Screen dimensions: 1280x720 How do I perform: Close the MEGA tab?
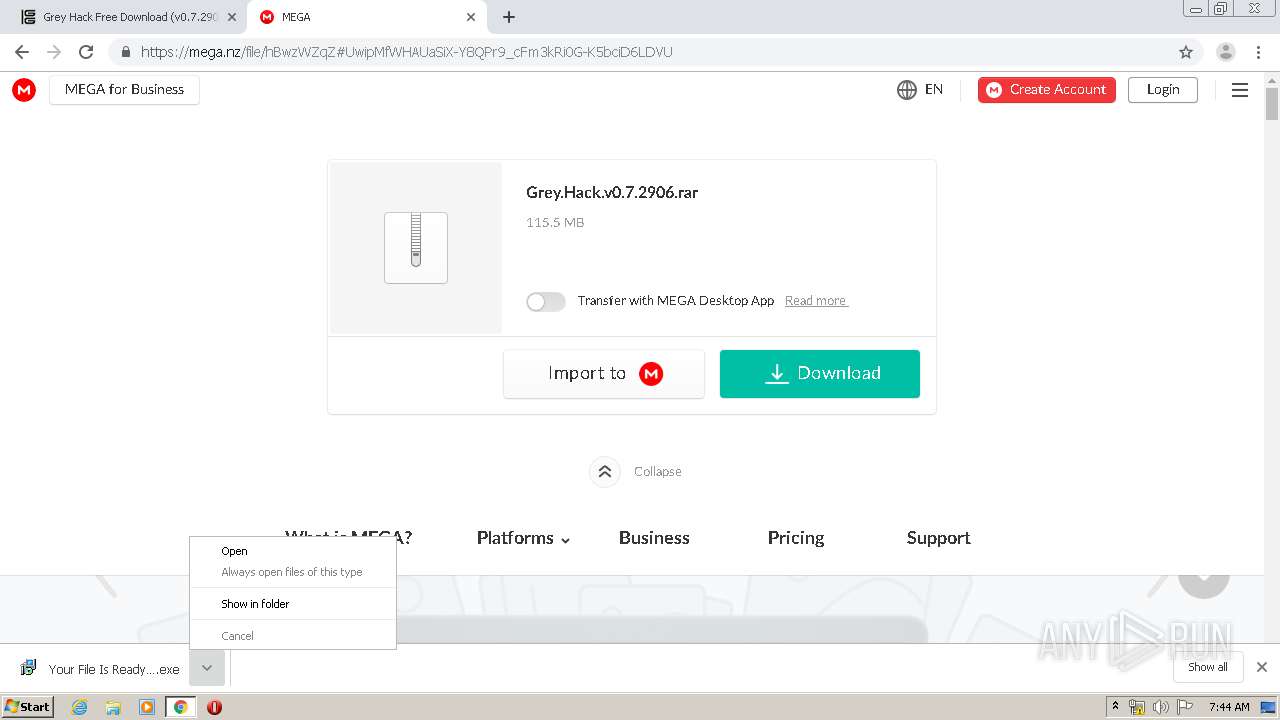pyautogui.click(x=471, y=17)
